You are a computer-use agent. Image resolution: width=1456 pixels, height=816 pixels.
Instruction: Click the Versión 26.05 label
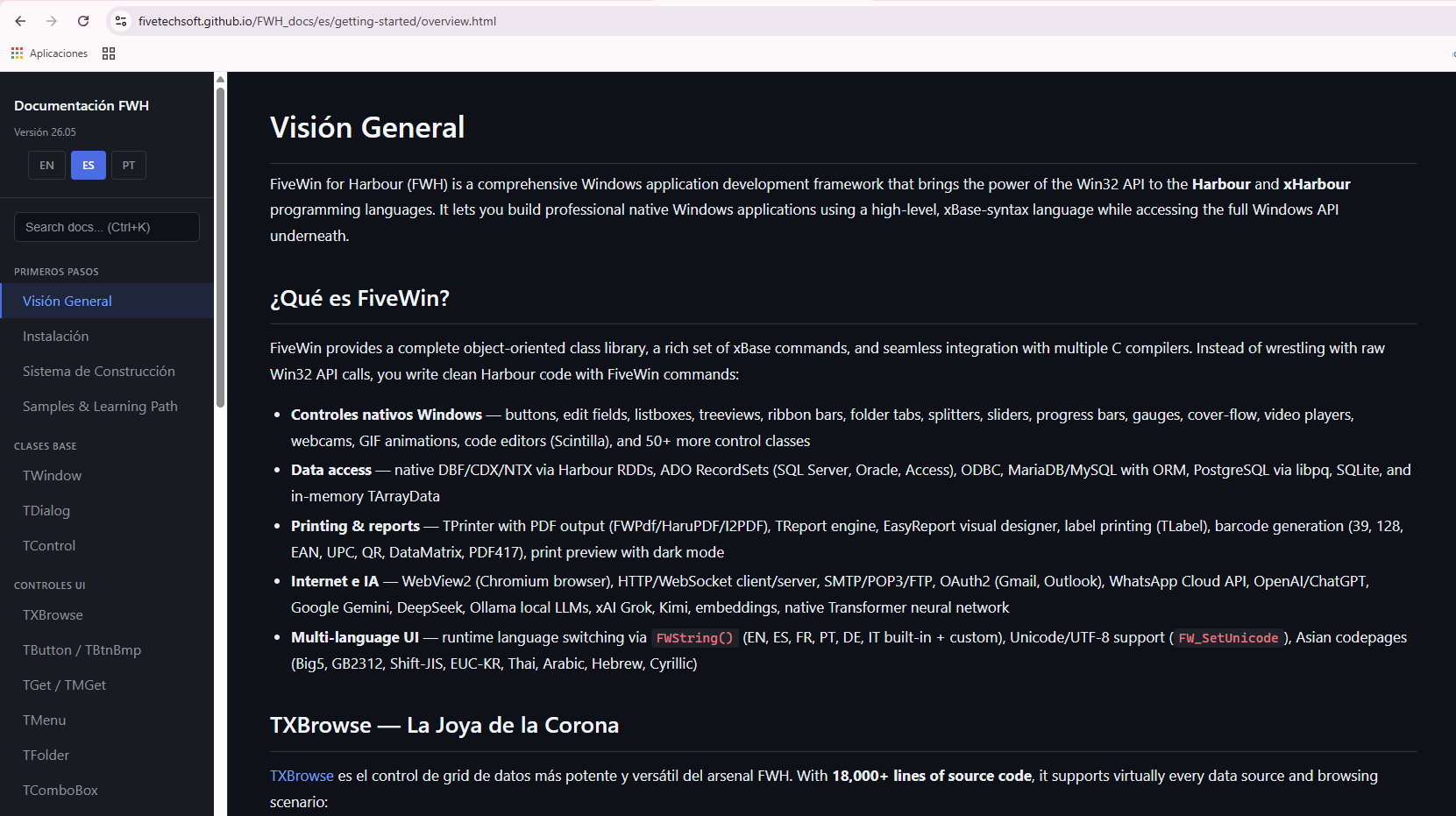(45, 132)
